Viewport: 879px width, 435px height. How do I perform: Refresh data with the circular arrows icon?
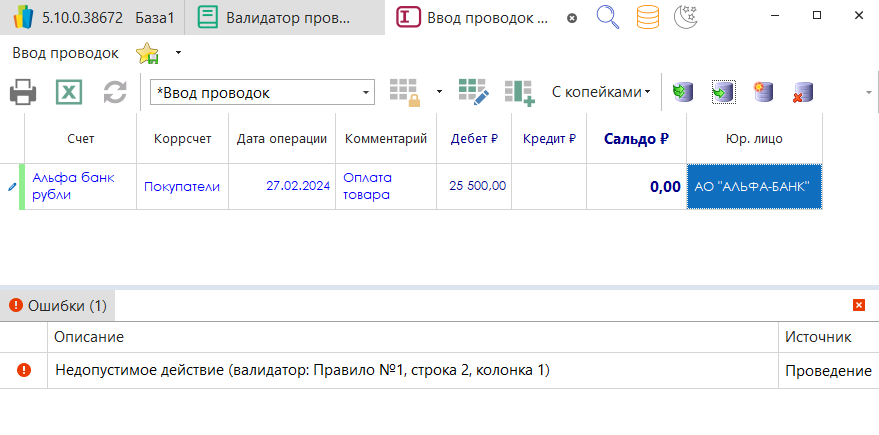pos(115,93)
